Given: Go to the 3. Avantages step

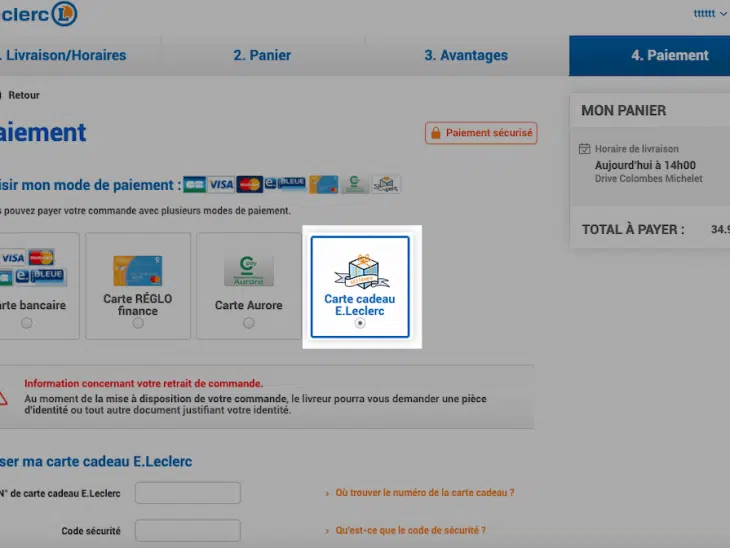Looking at the screenshot, I should (x=466, y=55).
